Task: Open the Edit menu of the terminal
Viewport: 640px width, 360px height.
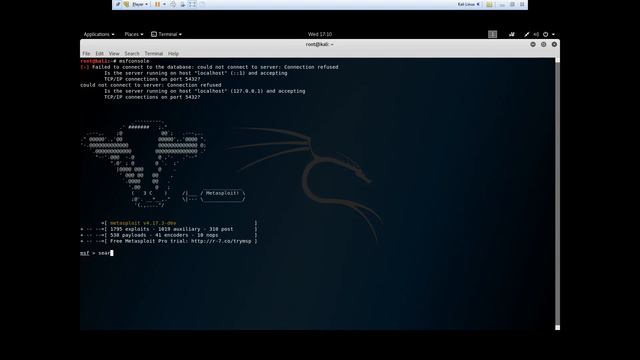Action: pyautogui.click(x=100, y=53)
